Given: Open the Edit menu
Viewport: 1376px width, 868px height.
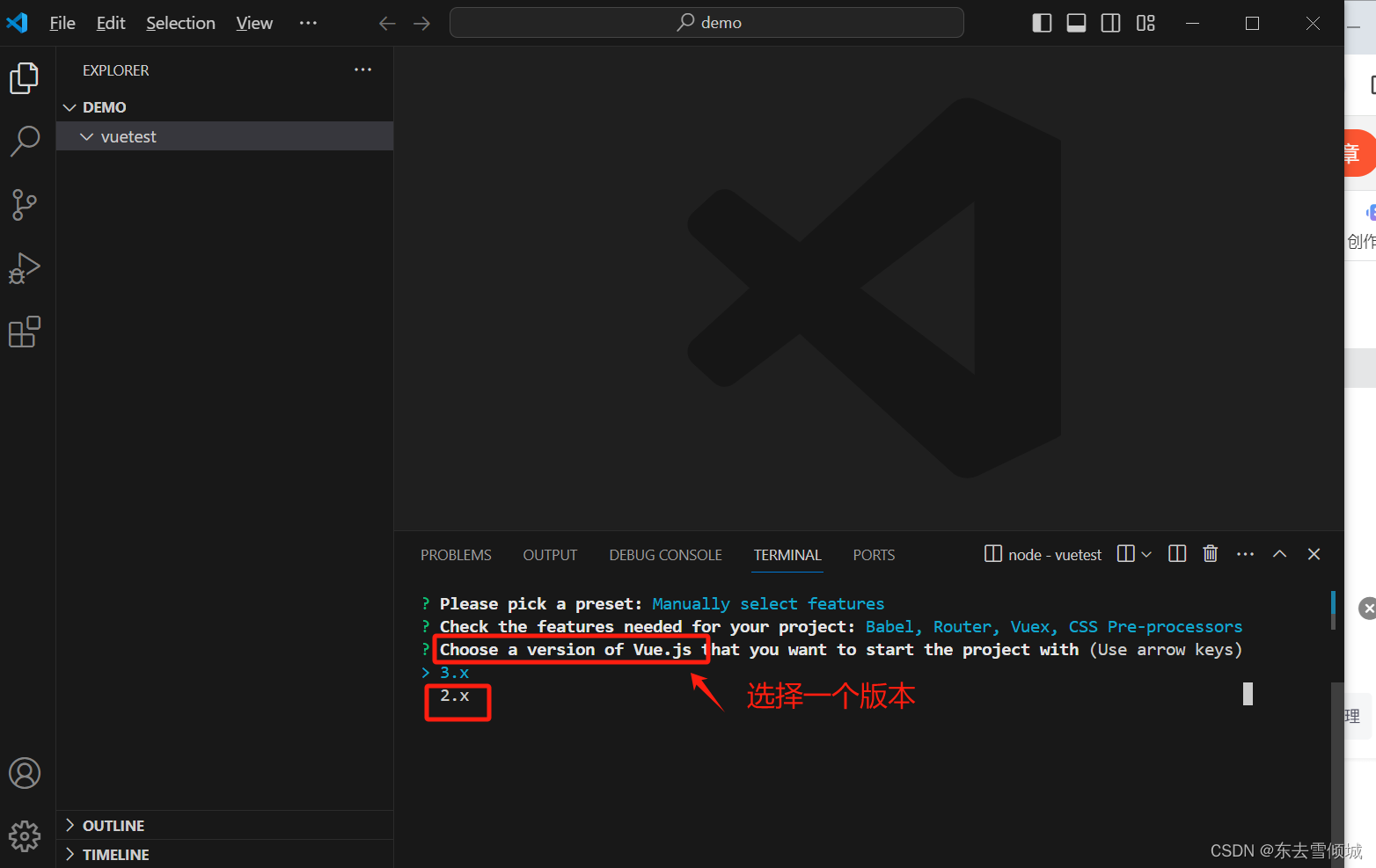Looking at the screenshot, I should [x=111, y=23].
